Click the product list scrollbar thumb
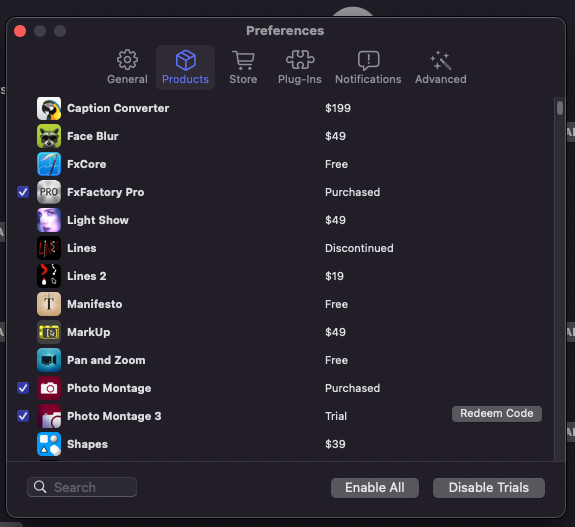575x527 pixels. 560,108
